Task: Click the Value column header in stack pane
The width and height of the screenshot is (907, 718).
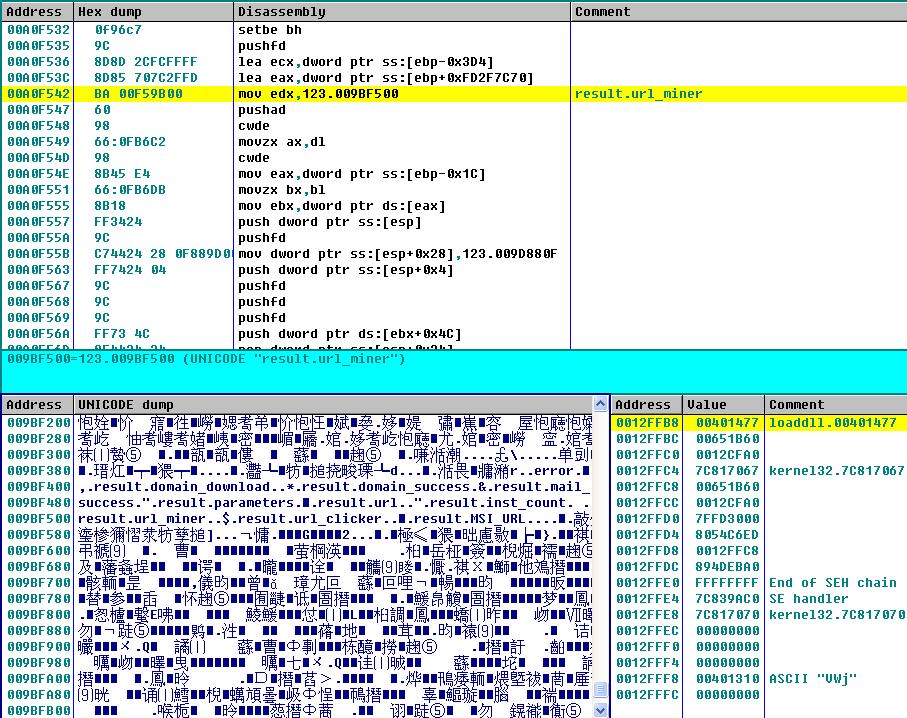Action: pos(706,402)
